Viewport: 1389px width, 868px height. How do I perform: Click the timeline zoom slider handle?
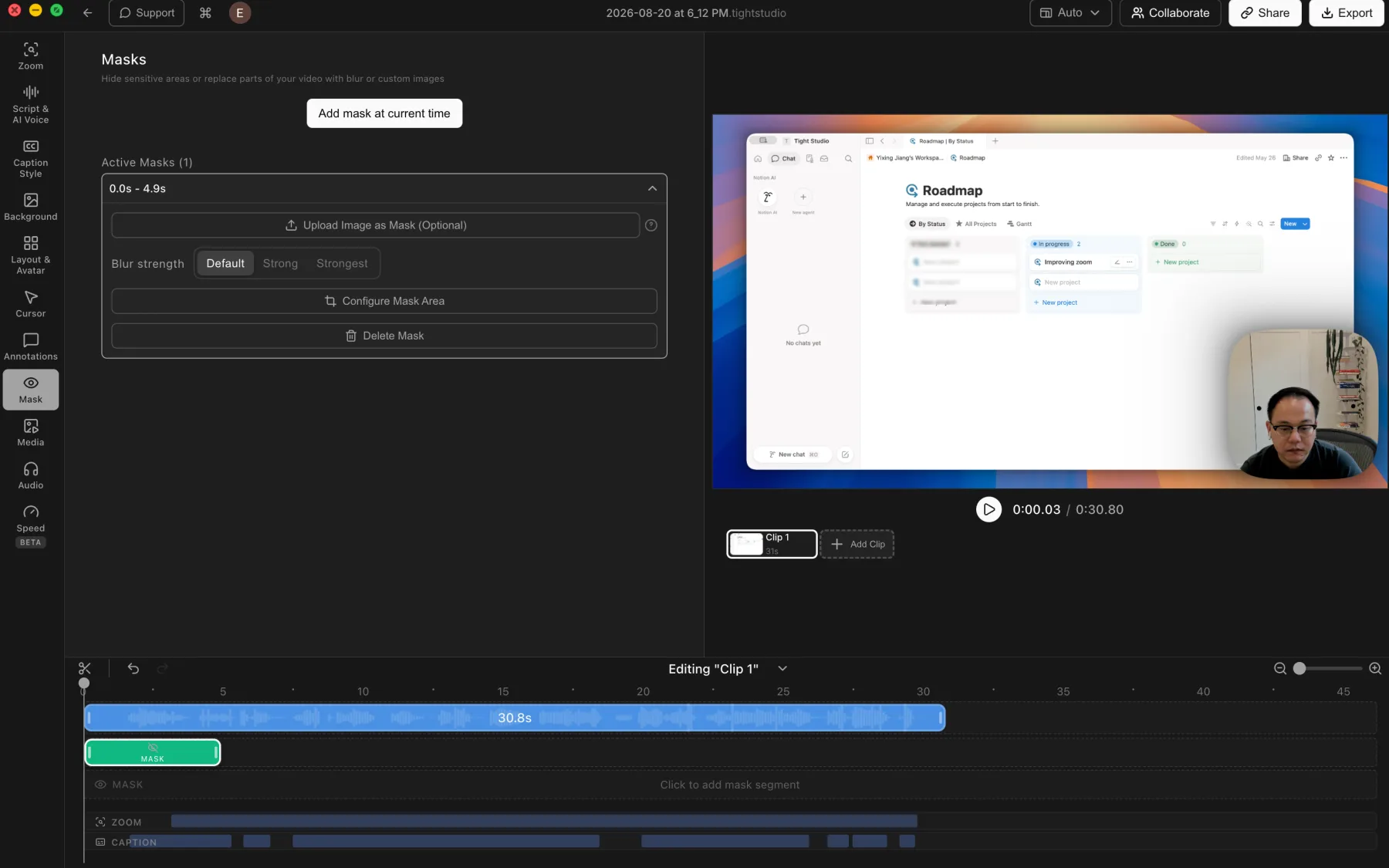[x=1299, y=668]
